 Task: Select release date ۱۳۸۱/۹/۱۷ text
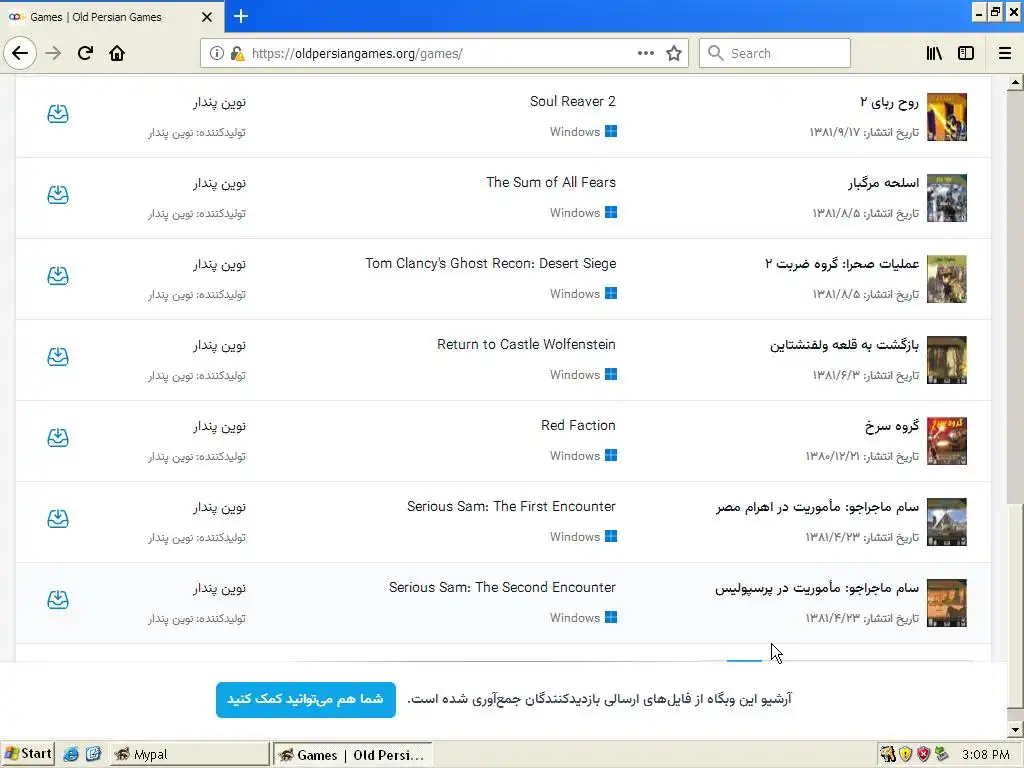[x=835, y=133]
